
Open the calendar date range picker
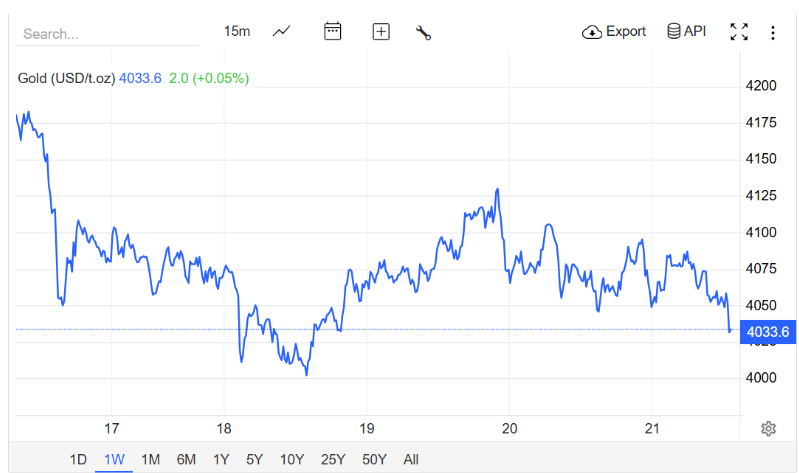333,32
